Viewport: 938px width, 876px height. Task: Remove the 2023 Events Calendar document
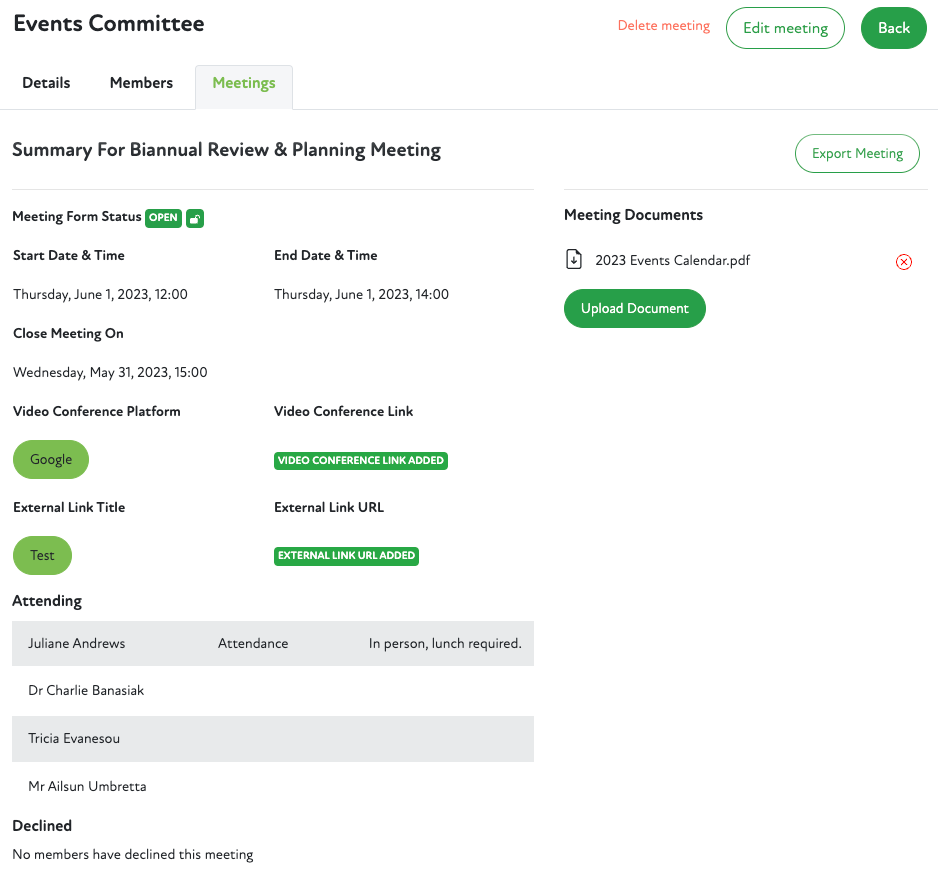click(x=903, y=262)
